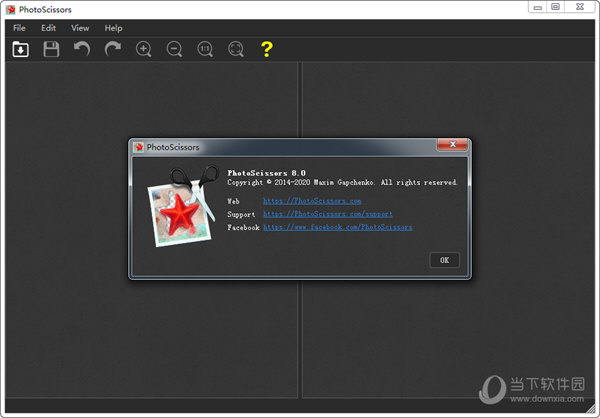Follow the PhotoScissors.com/support link

(x=327, y=214)
